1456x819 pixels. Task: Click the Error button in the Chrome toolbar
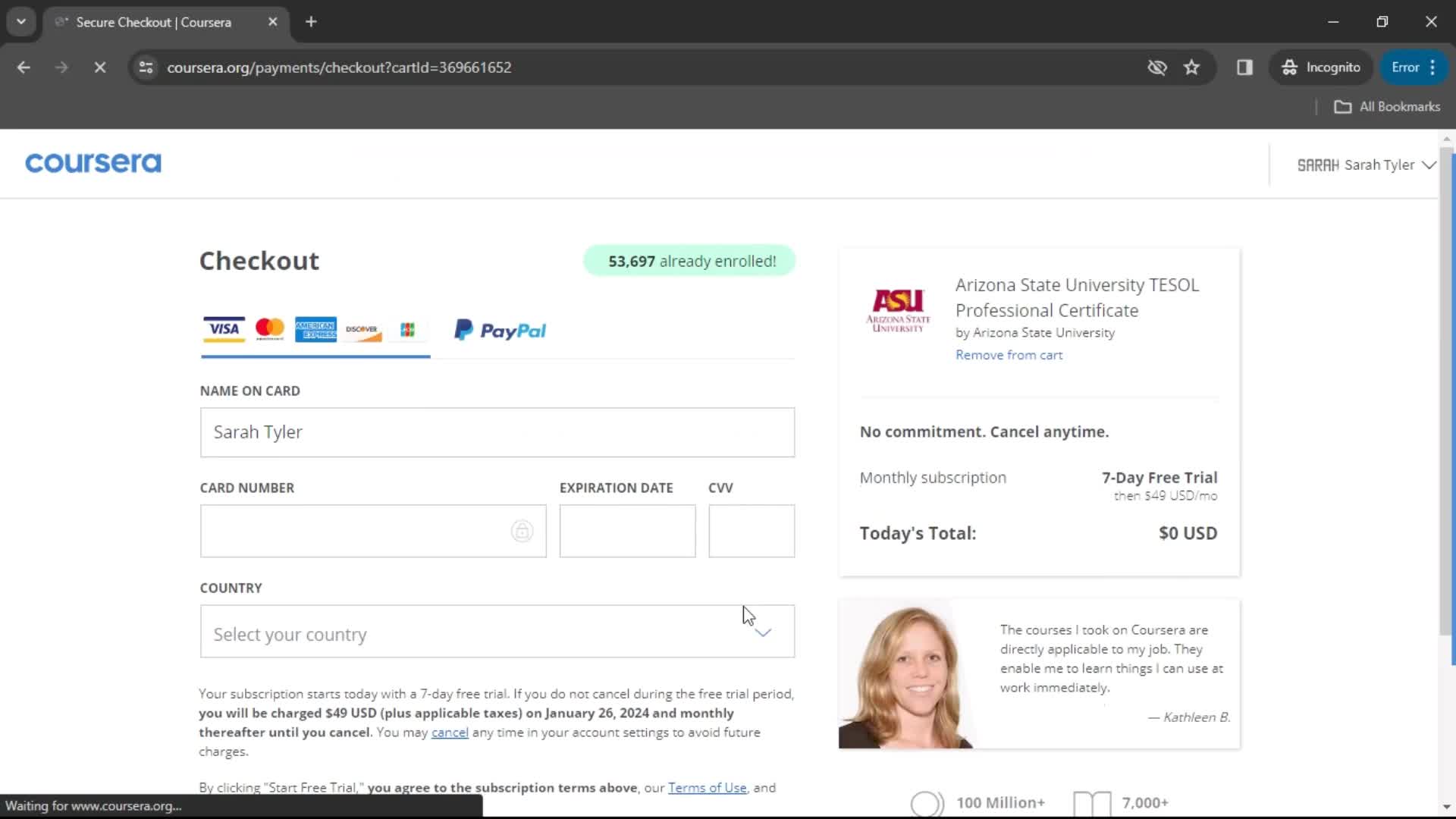[x=1414, y=67]
